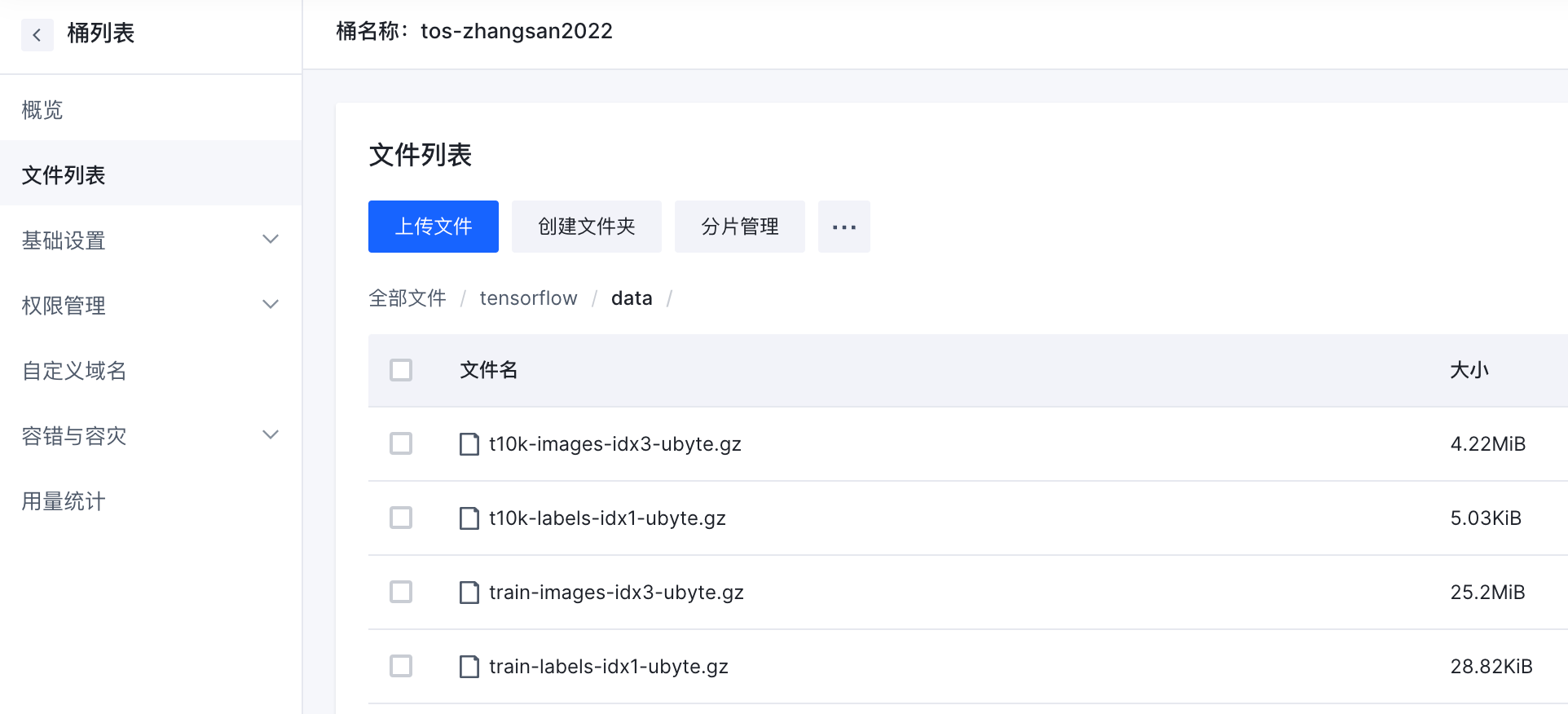
Task: Expand the 权限管理 menu chevron
Action: click(x=271, y=305)
